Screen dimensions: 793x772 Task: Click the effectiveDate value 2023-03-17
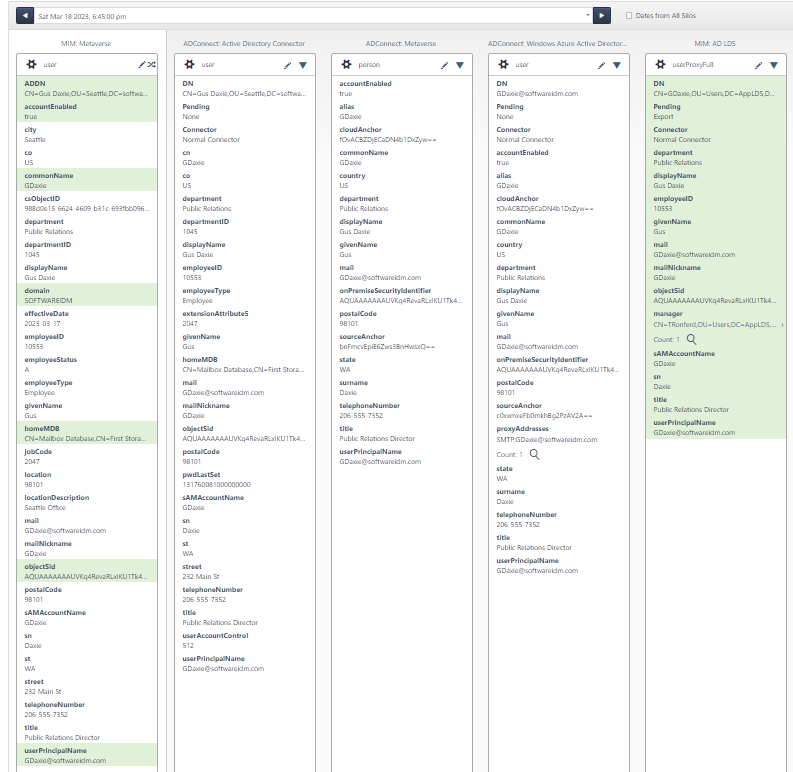(42, 323)
